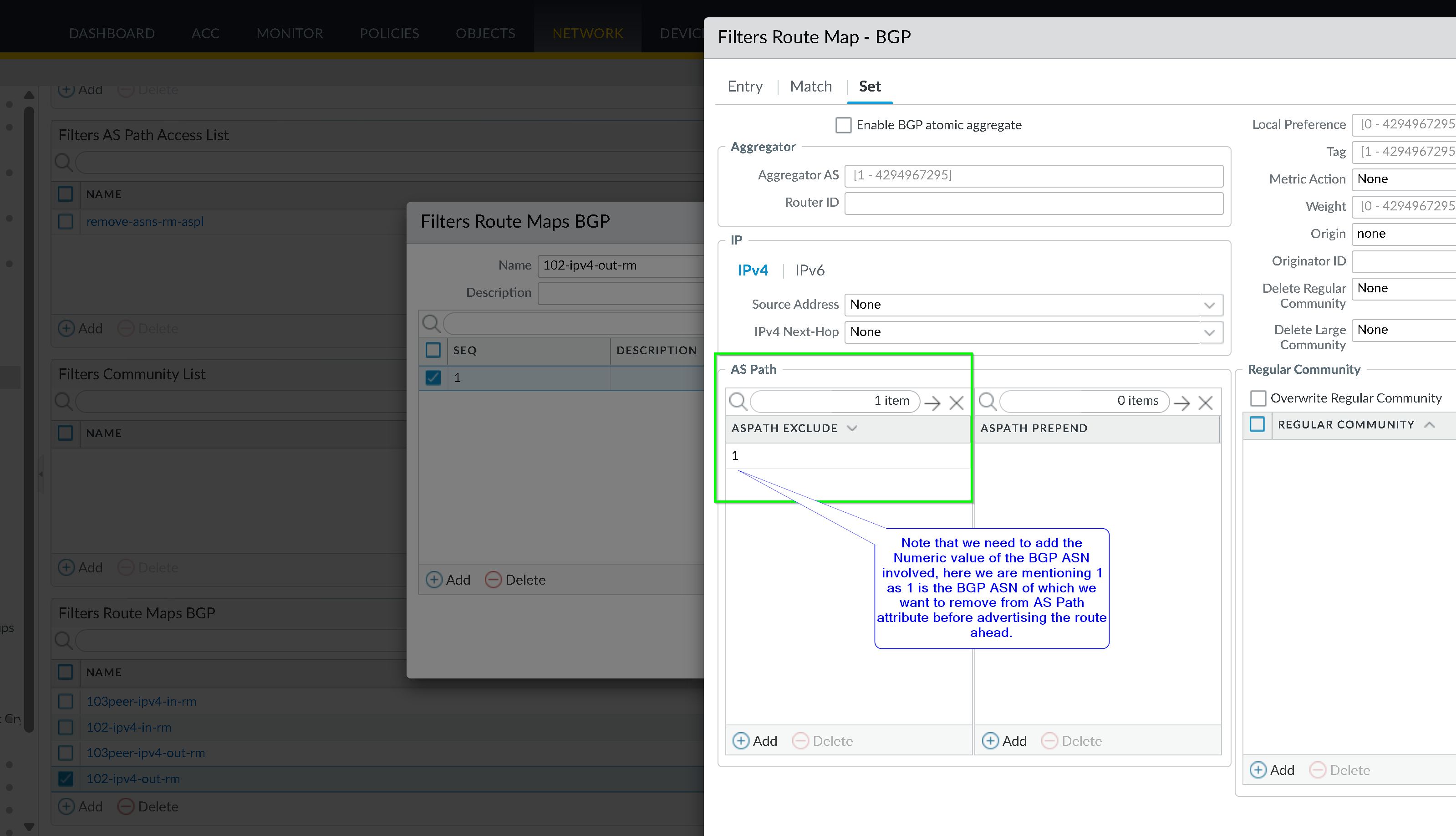
Task: Click the search icon in the ASPATH EXCLUDE list
Action: coord(738,401)
